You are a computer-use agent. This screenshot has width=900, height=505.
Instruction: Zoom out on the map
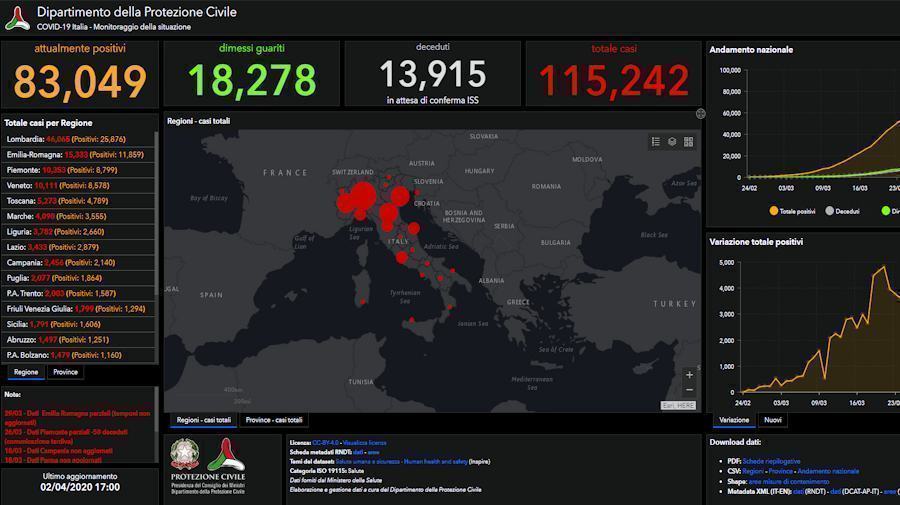pyautogui.click(x=689, y=390)
